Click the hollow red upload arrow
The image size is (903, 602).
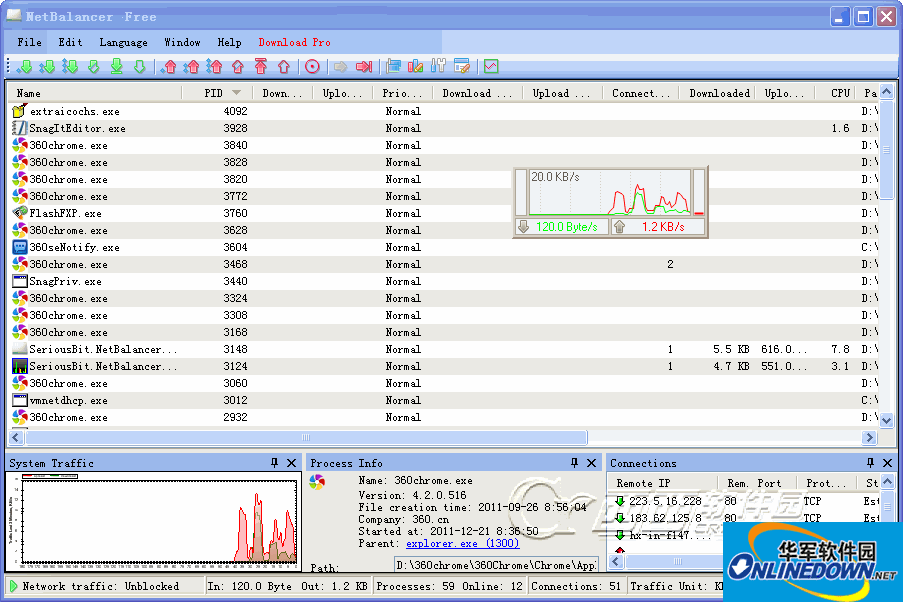pos(284,67)
